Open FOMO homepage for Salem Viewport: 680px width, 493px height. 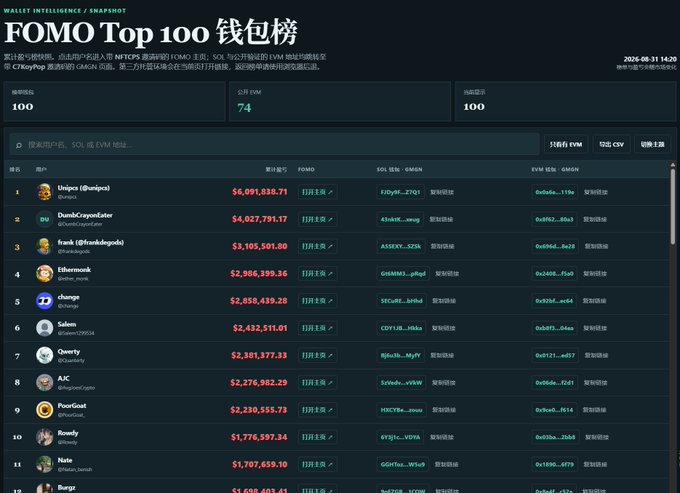click(317, 328)
